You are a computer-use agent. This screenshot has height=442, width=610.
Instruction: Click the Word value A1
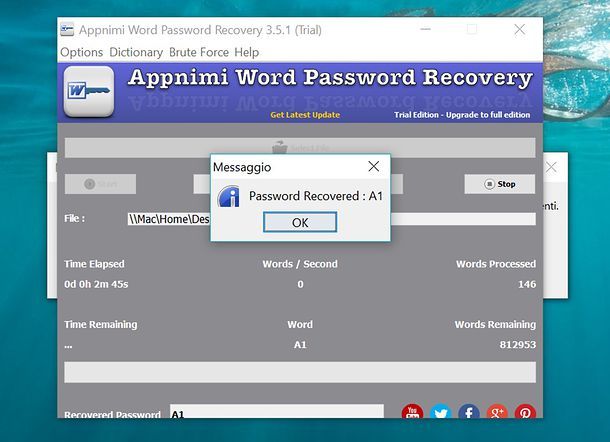(x=300, y=345)
